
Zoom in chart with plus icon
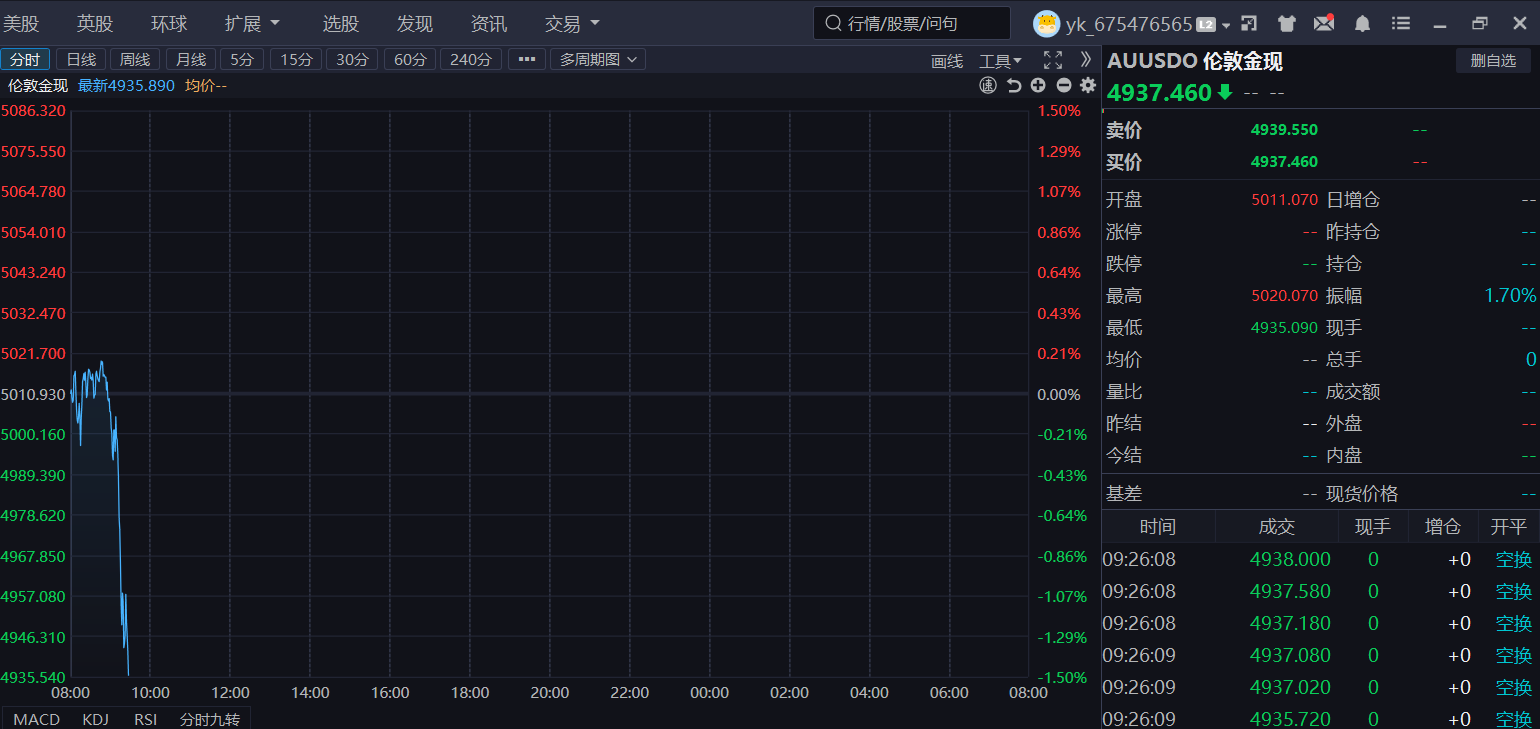pos(1038,86)
